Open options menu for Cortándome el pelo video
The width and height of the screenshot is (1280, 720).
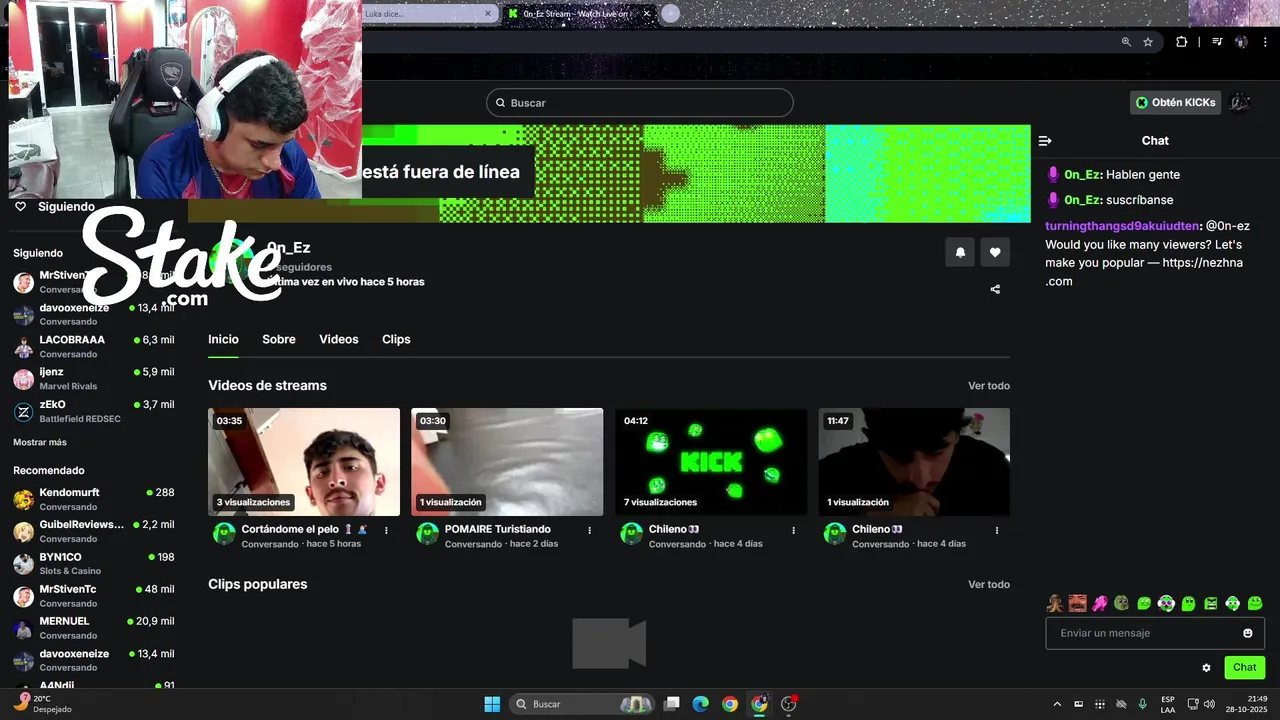(x=386, y=530)
